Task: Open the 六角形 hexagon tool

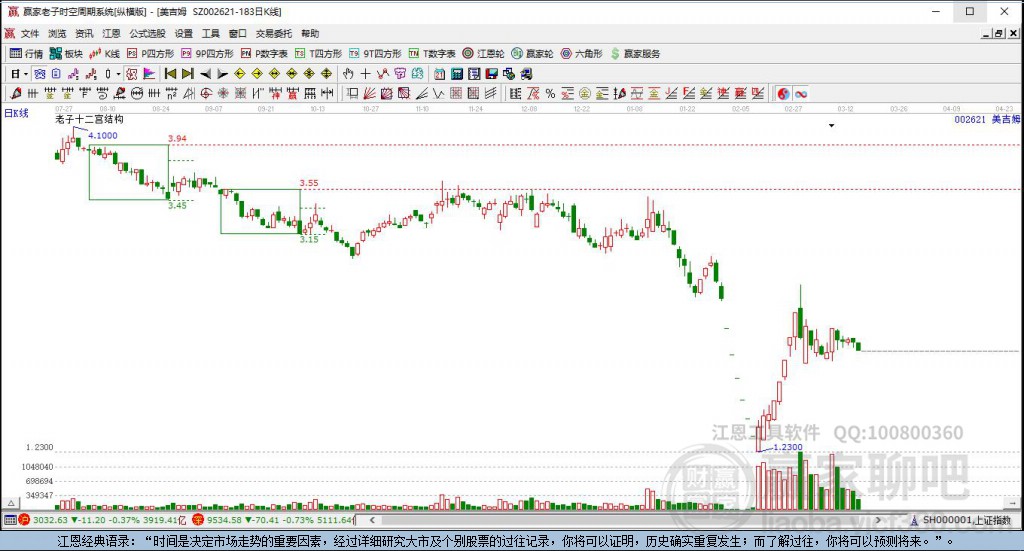Action: click(582, 54)
